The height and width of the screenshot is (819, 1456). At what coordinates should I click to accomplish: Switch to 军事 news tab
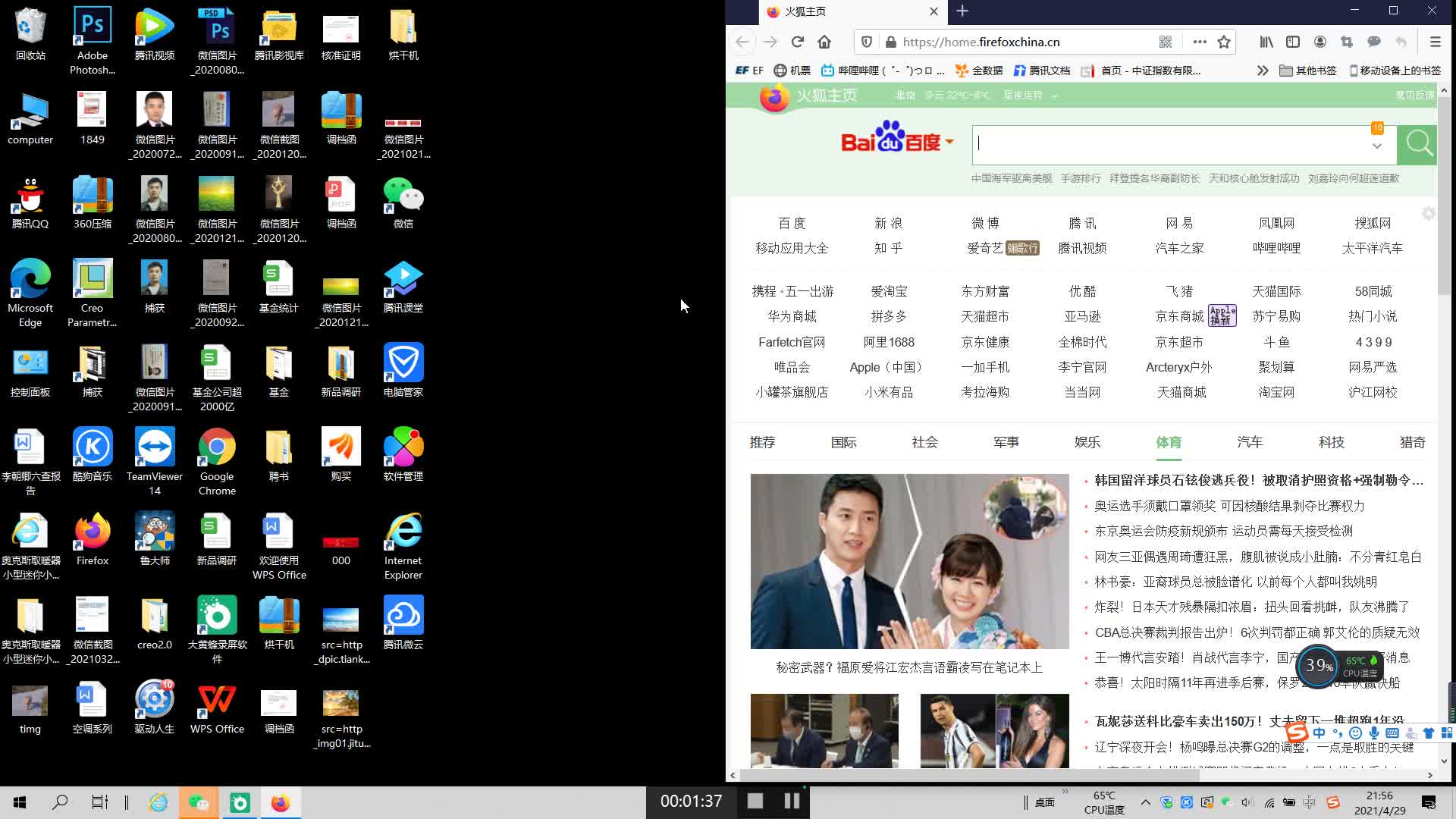[1006, 443]
